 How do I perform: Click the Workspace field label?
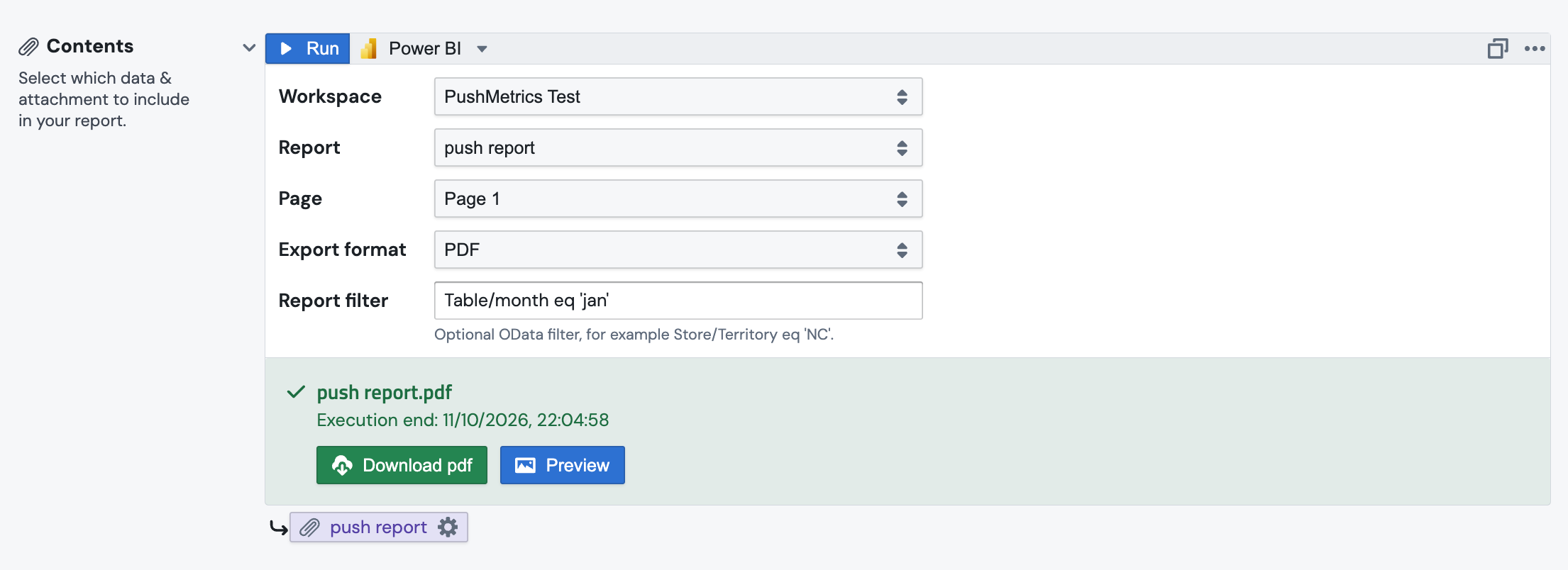coord(330,96)
